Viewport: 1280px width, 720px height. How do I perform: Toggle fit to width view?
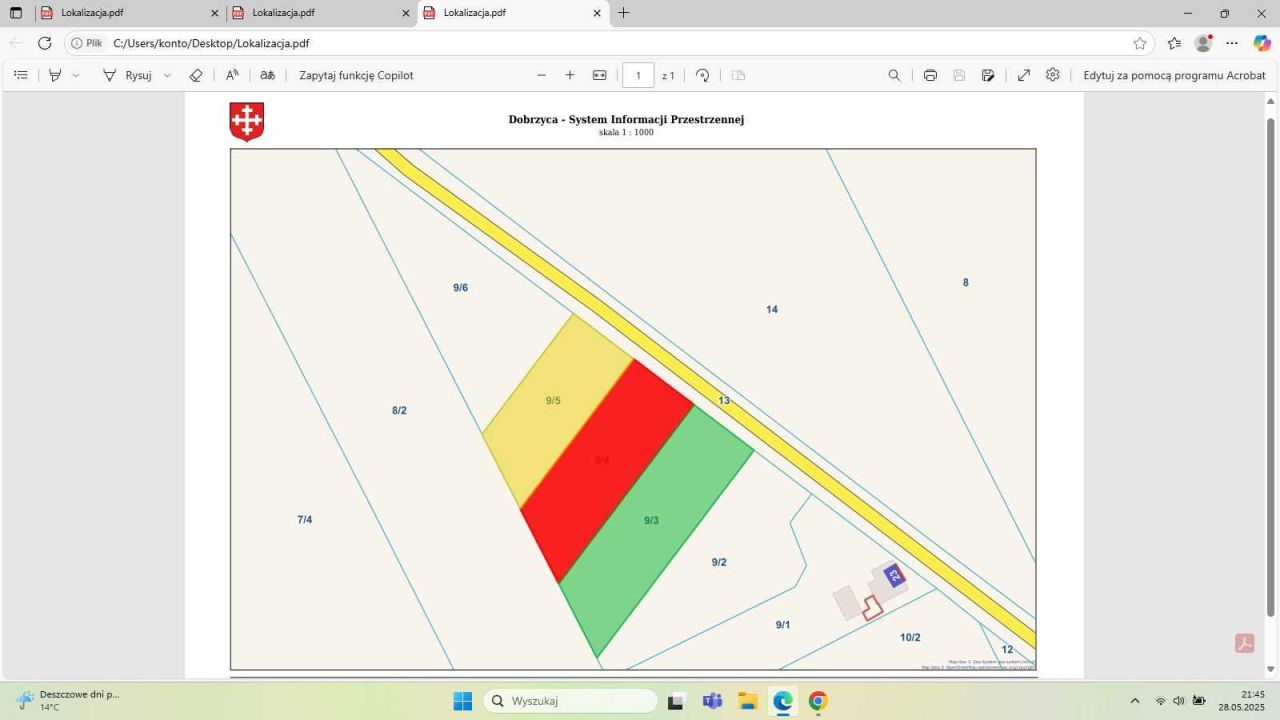(599, 75)
